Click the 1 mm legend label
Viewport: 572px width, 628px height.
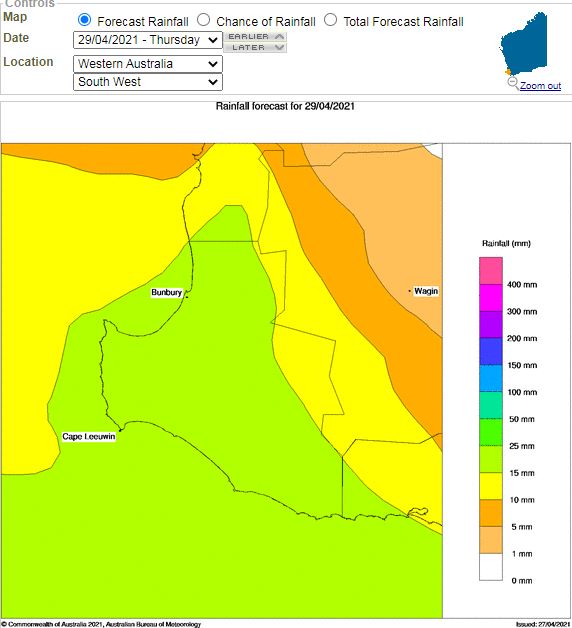522,554
